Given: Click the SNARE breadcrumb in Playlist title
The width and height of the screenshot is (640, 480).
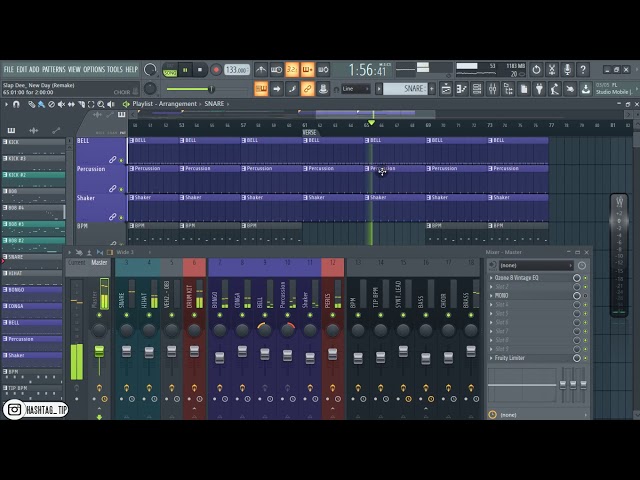Looking at the screenshot, I should pos(214,104).
